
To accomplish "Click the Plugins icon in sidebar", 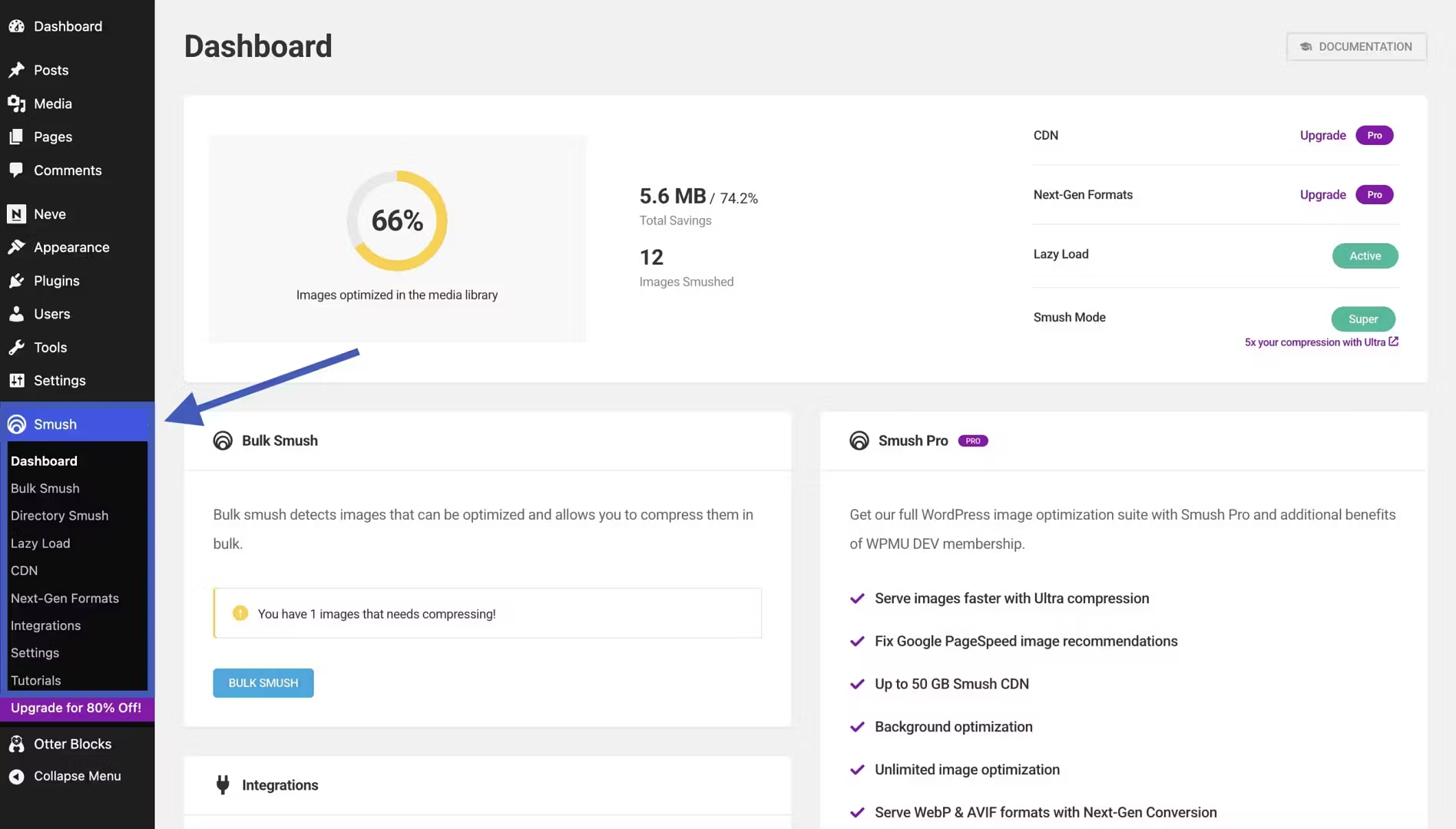I will pos(16,280).
